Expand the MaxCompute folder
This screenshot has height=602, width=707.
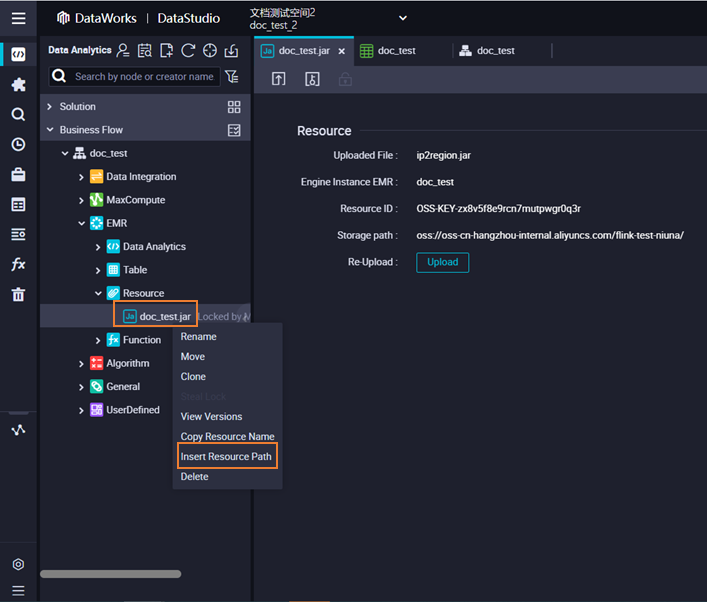[x=81, y=200]
